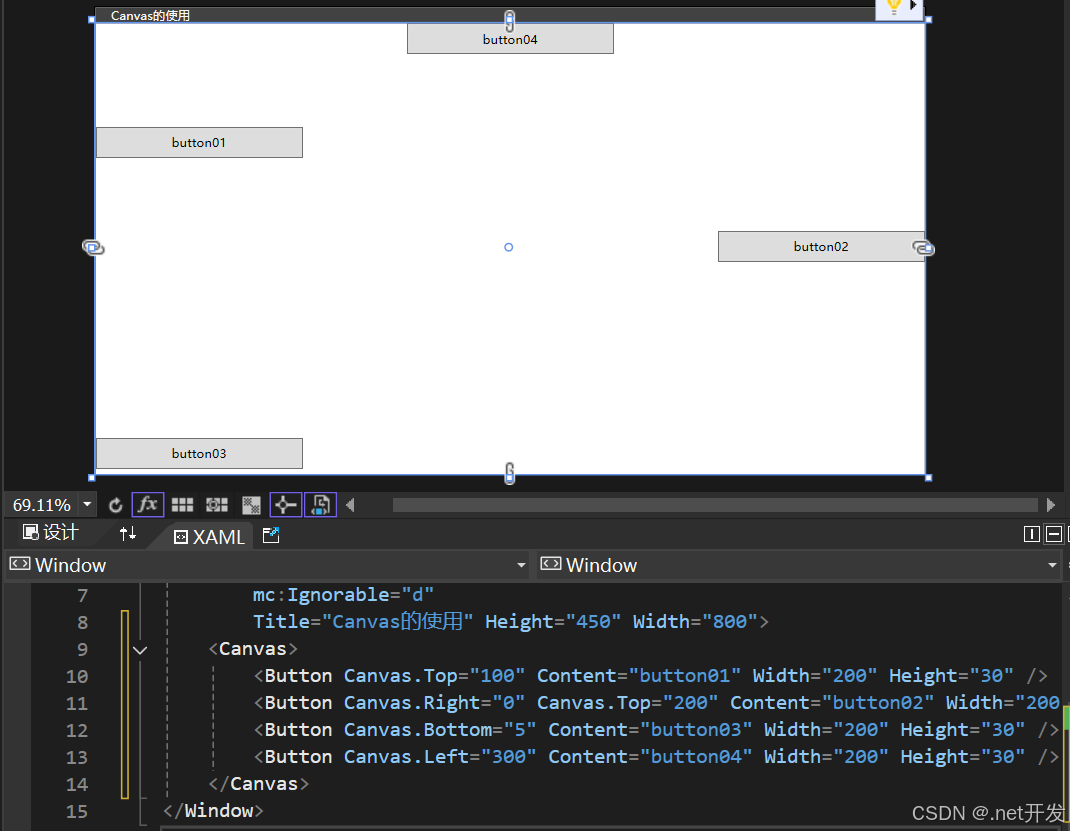This screenshot has height=831, width=1070.
Task: Click Content="button02" in the code
Action: 832,703
